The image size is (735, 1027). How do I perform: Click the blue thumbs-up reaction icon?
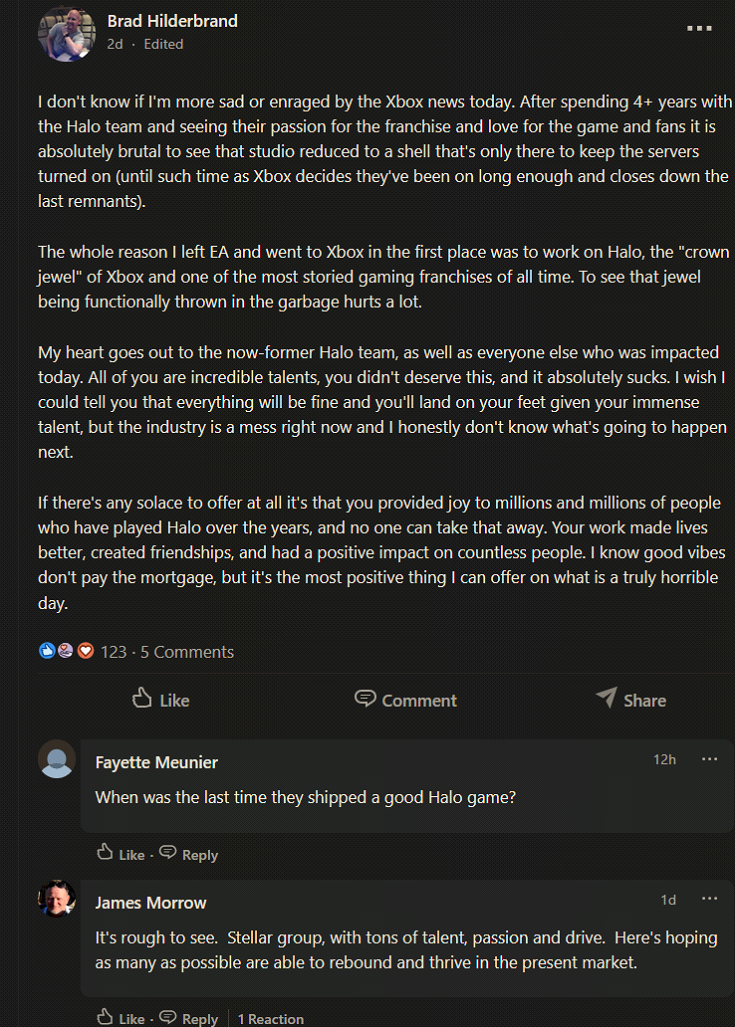tap(47, 650)
